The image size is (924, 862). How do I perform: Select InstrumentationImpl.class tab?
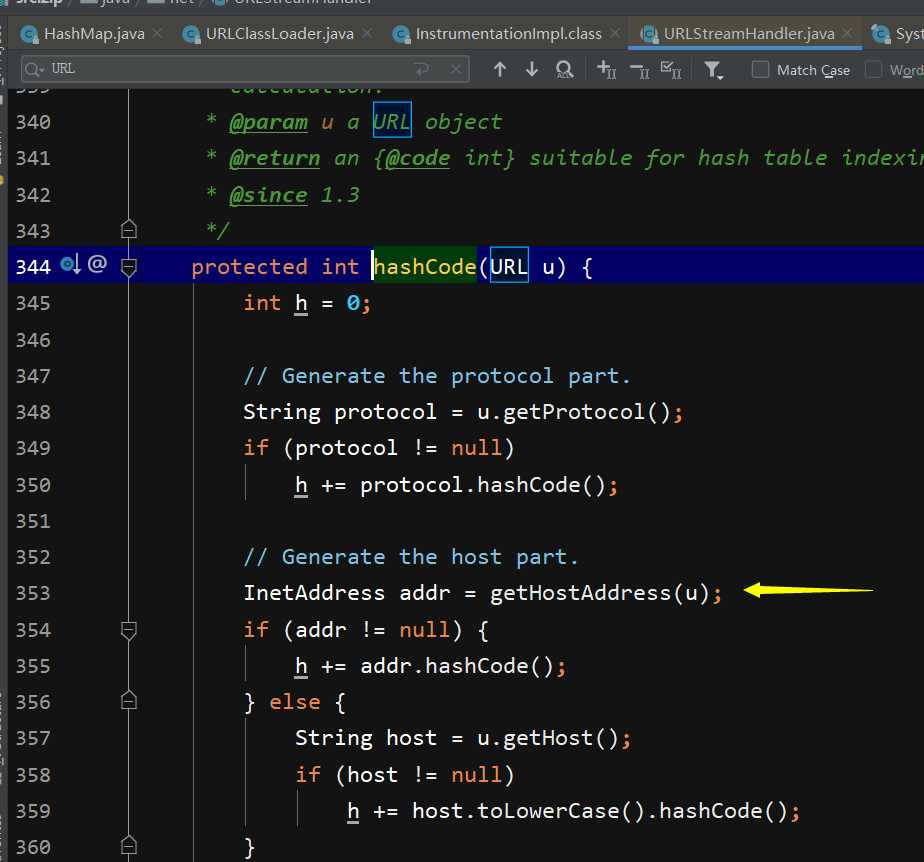coord(509,34)
